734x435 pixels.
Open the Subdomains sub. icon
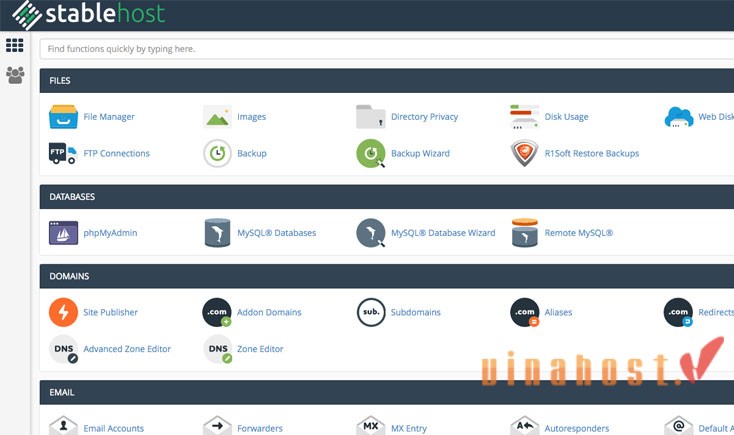pyautogui.click(x=371, y=312)
